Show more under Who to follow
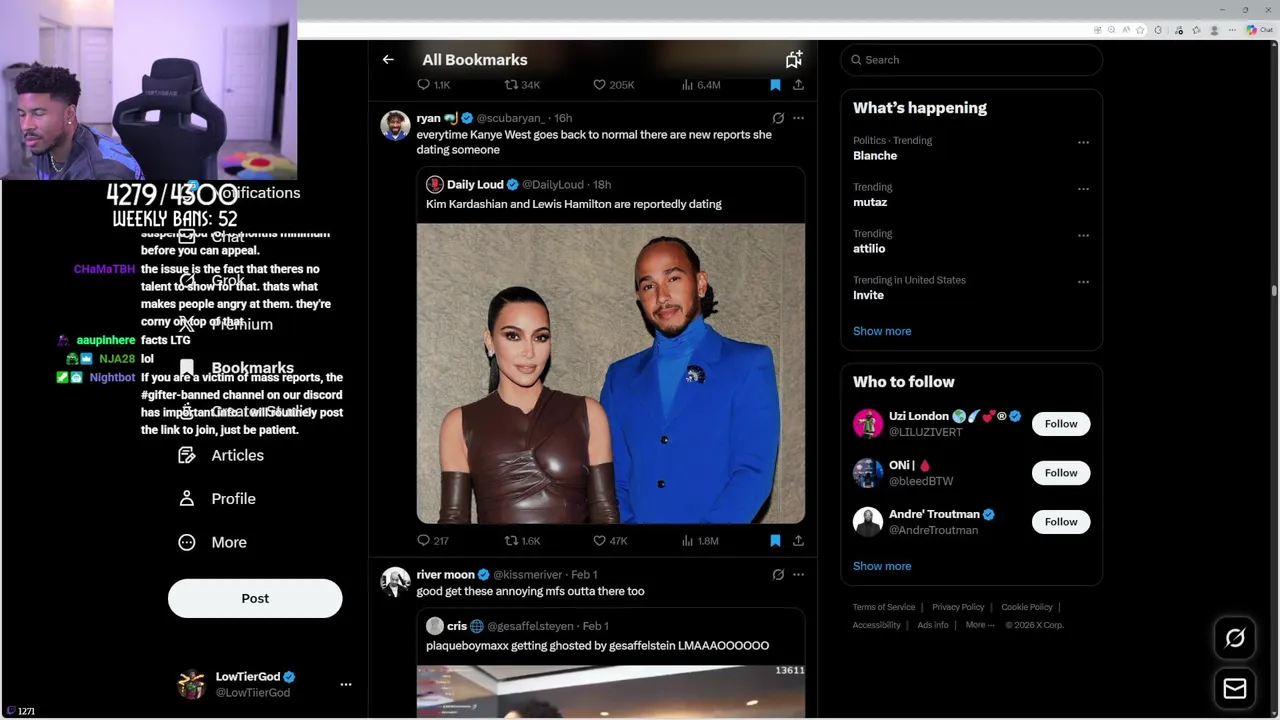The height and width of the screenshot is (720, 1280). point(882,566)
